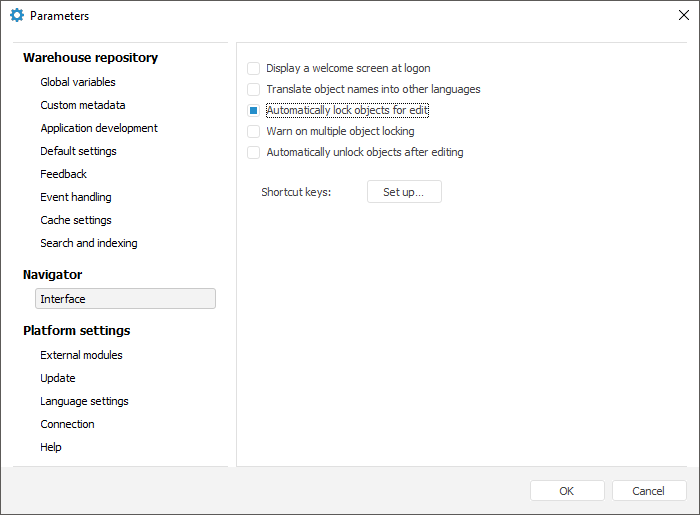Close the Parameters dialog window
The height and width of the screenshot is (515, 700).
coord(683,16)
